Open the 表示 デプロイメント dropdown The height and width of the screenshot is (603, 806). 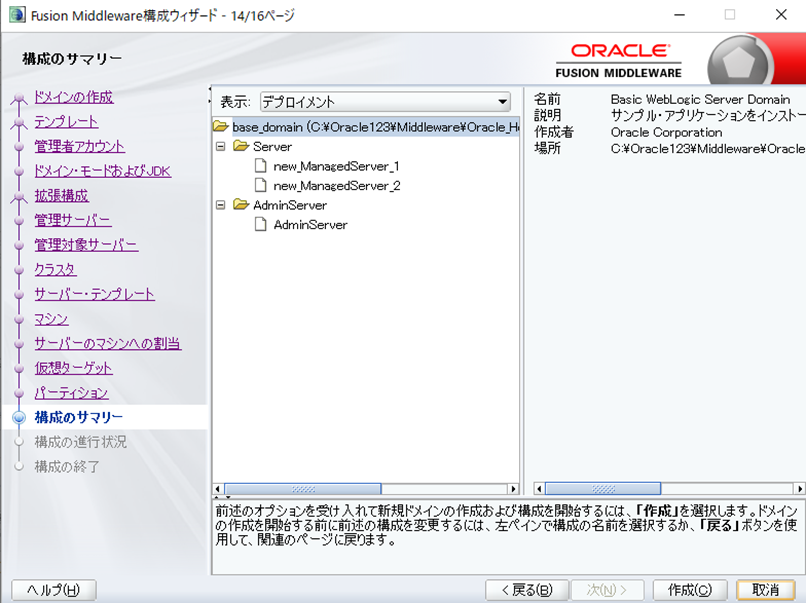click(x=385, y=102)
